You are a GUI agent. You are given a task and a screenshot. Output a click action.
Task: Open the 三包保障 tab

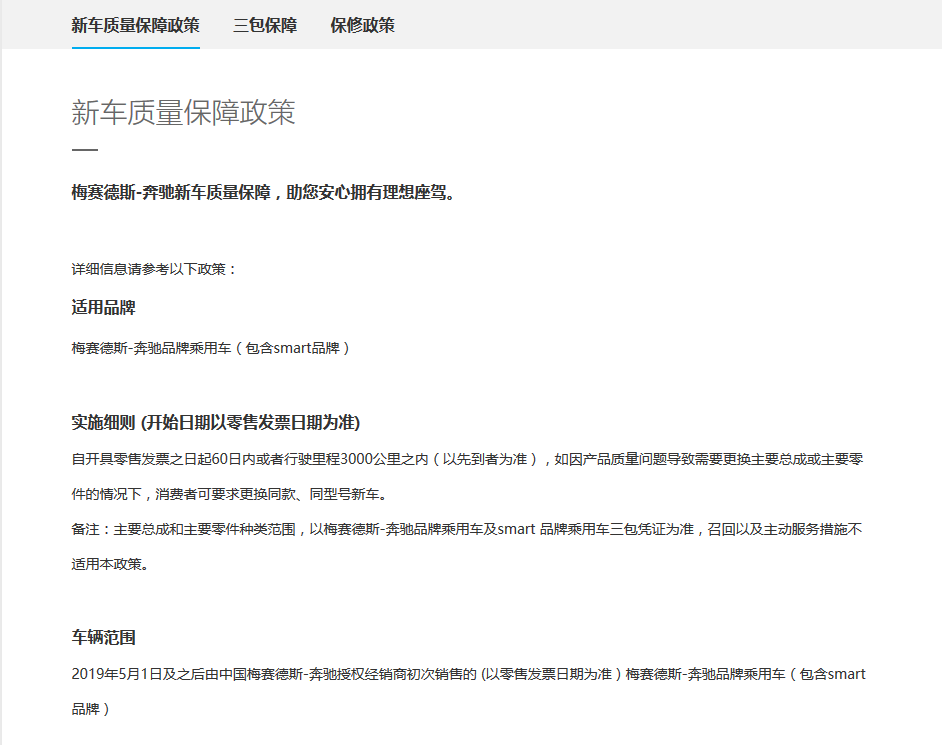pyautogui.click(x=265, y=25)
